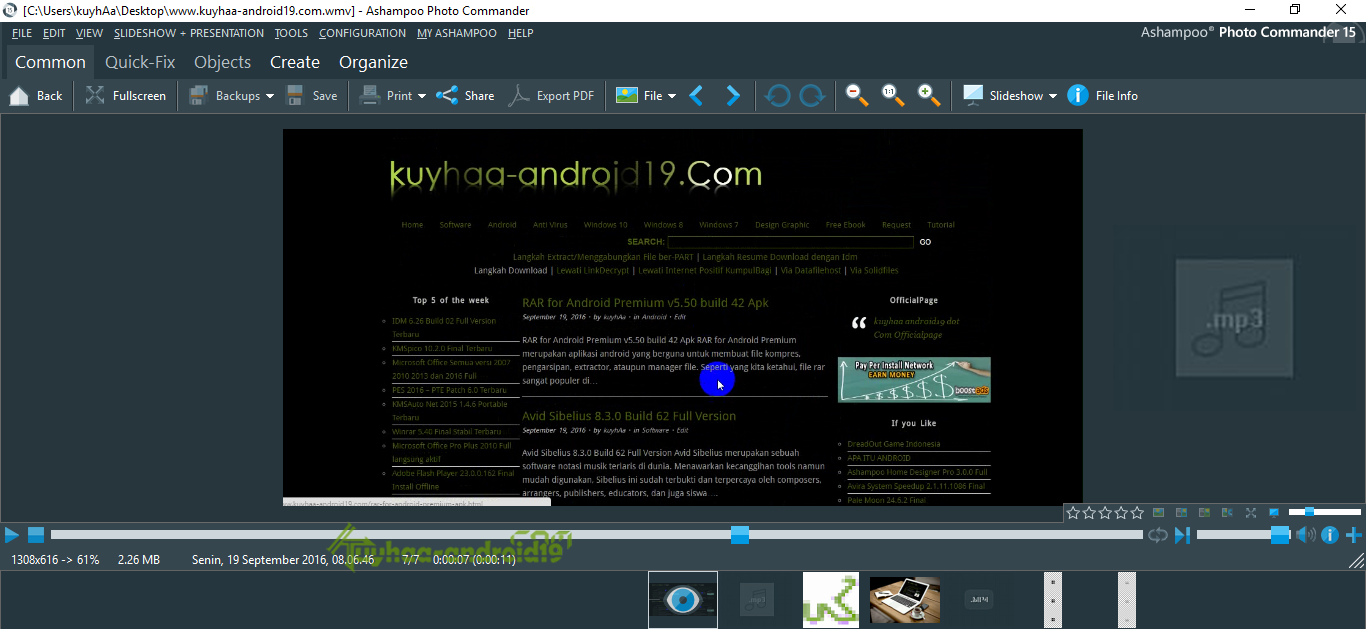Seek the video progress slider handle
This screenshot has height=629, width=1366.
click(740, 535)
